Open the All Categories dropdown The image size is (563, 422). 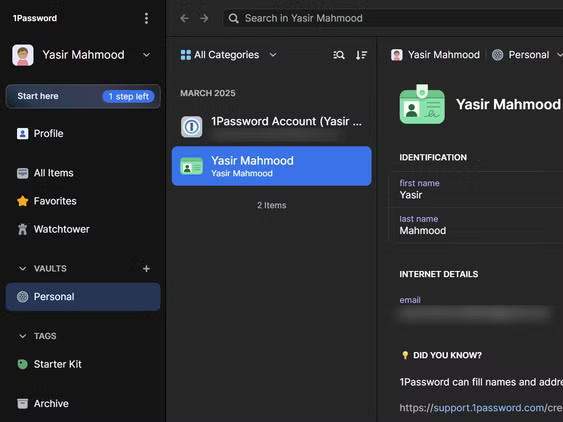pyautogui.click(x=229, y=55)
